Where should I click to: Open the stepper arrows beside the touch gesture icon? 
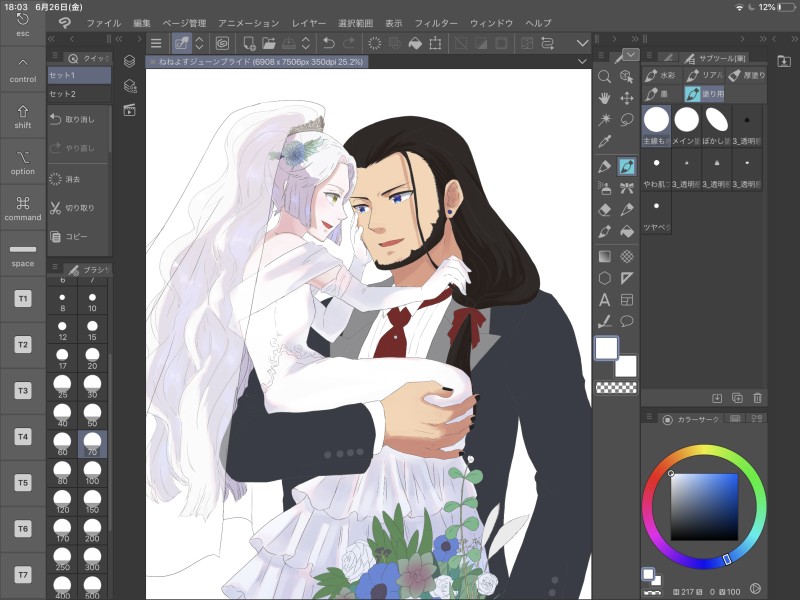199,43
